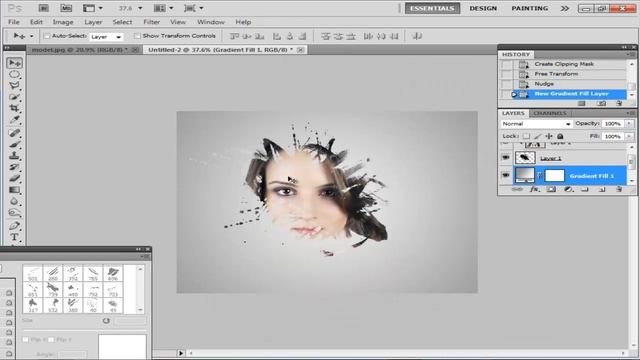Click Auto-Align Layers icon in options bar
The image size is (640, 360).
click(417, 36)
